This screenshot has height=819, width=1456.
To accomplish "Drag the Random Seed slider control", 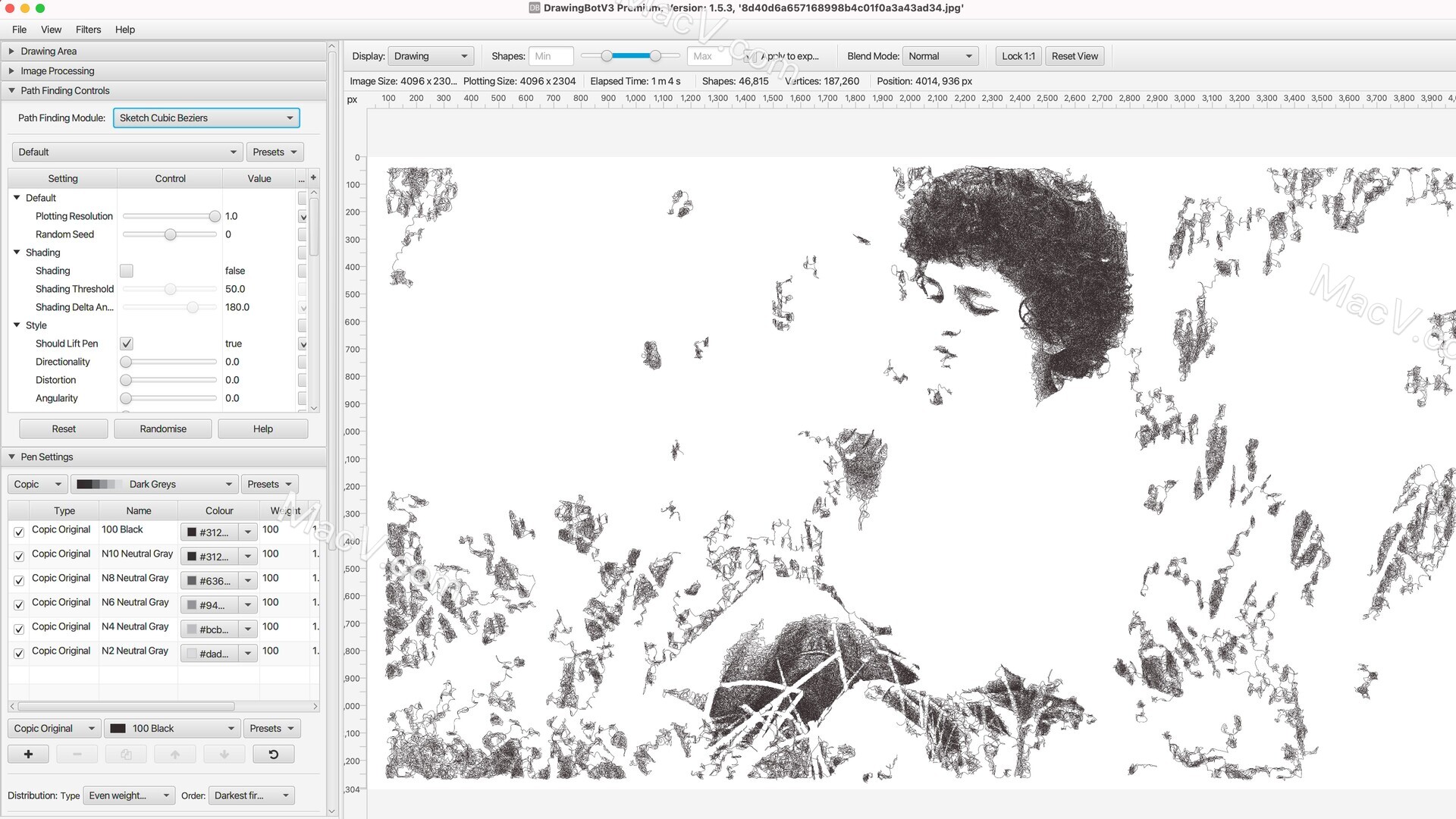I will point(169,234).
